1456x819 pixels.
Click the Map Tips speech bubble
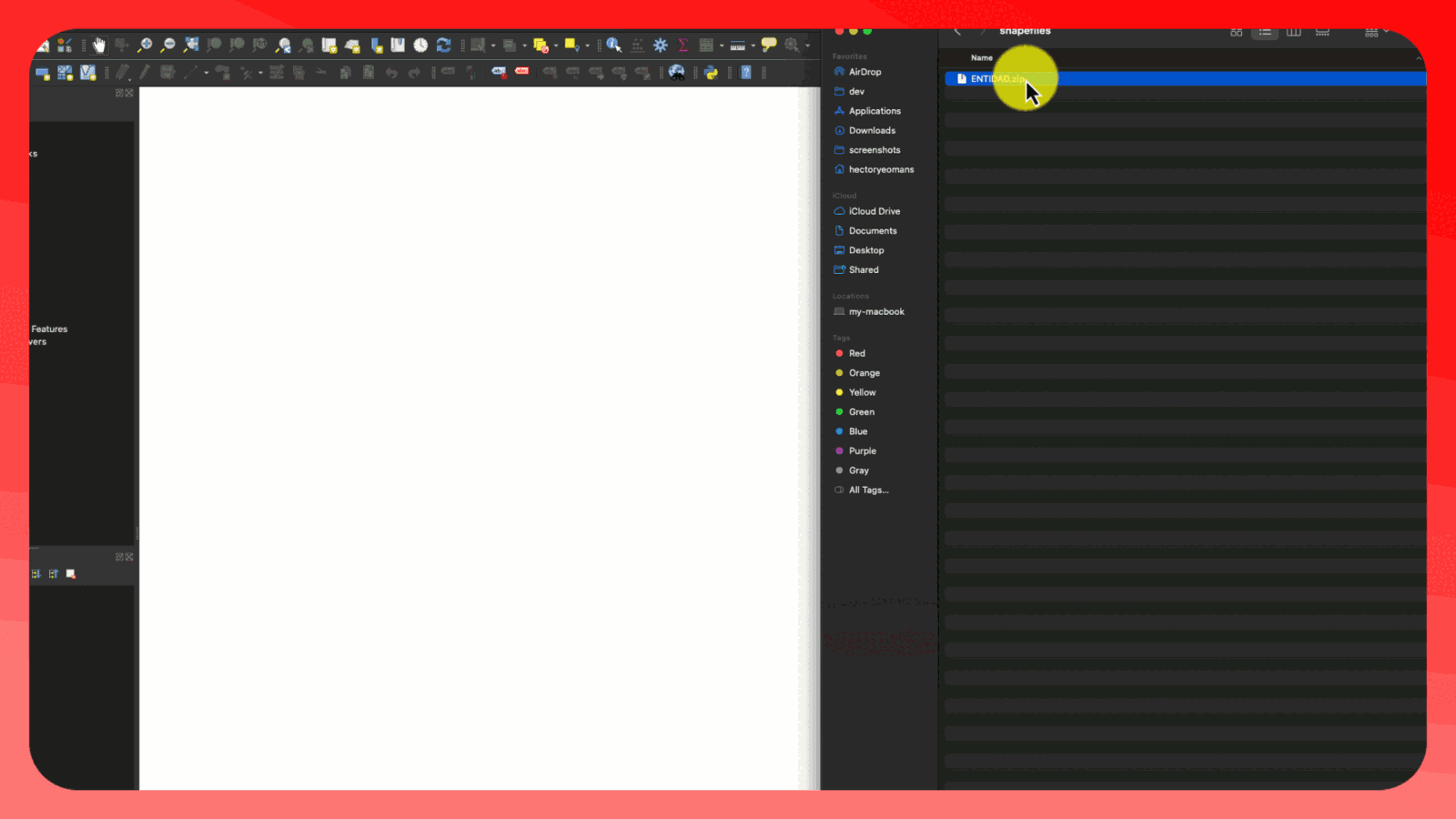pos(769,45)
